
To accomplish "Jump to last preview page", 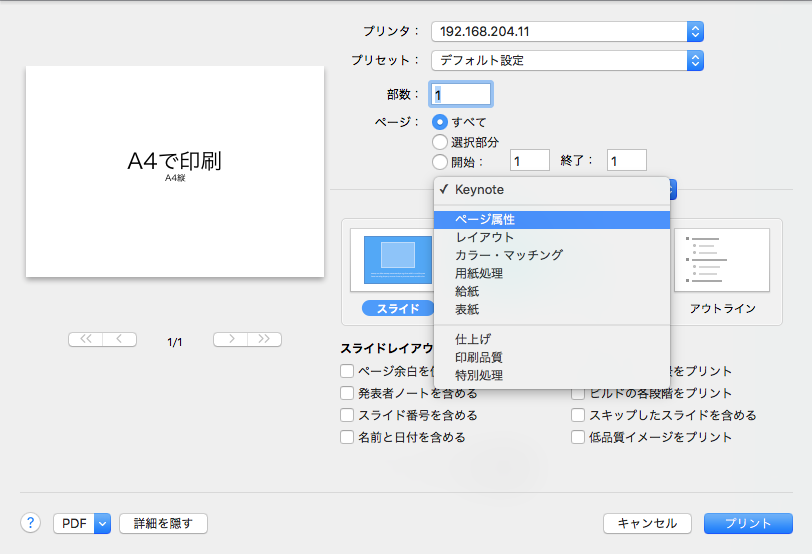I will click(264, 340).
